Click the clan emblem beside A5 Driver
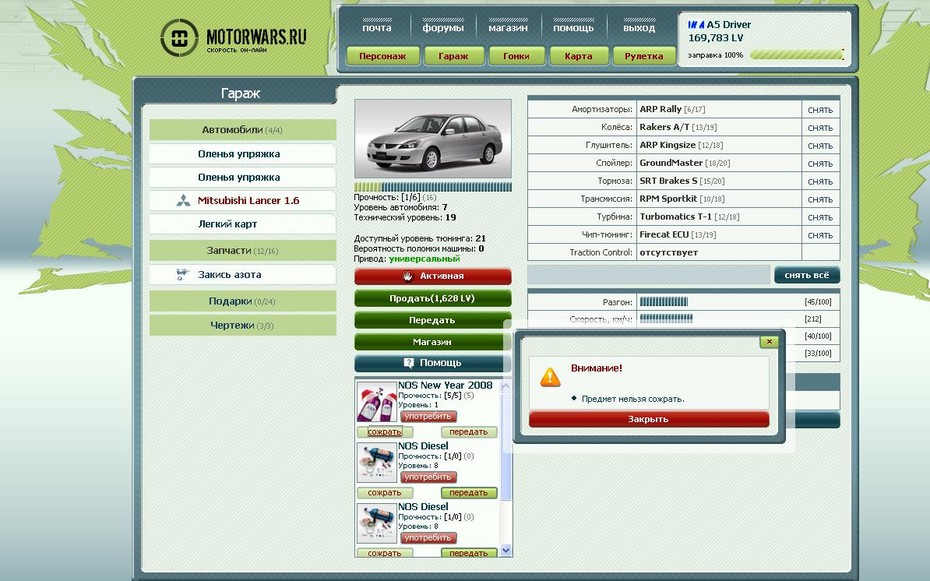Image resolution: width=930 pixels, height=581 pixels. click(x=696, y=25)
